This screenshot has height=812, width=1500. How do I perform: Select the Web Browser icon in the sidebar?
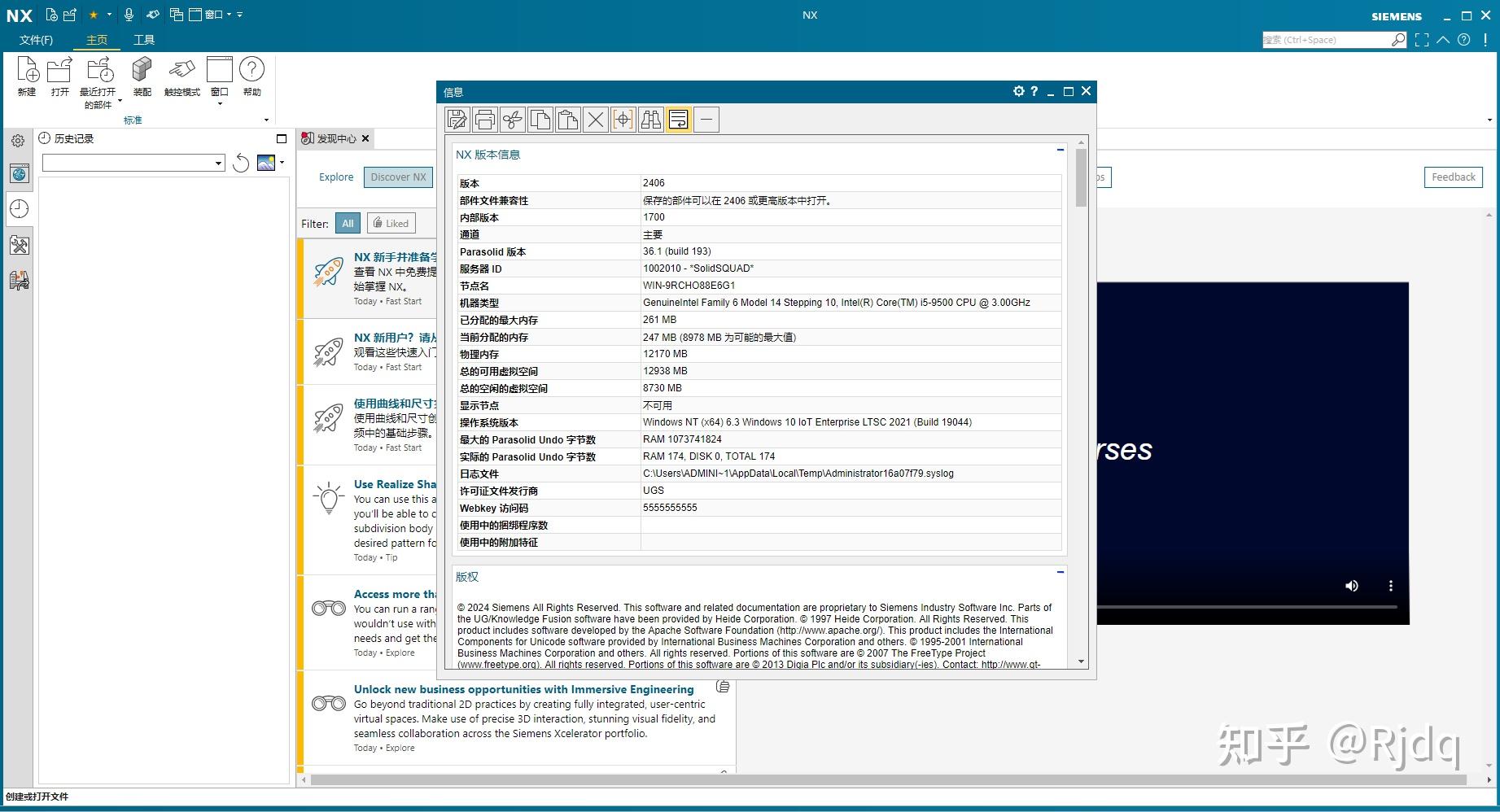pos(18,172)
